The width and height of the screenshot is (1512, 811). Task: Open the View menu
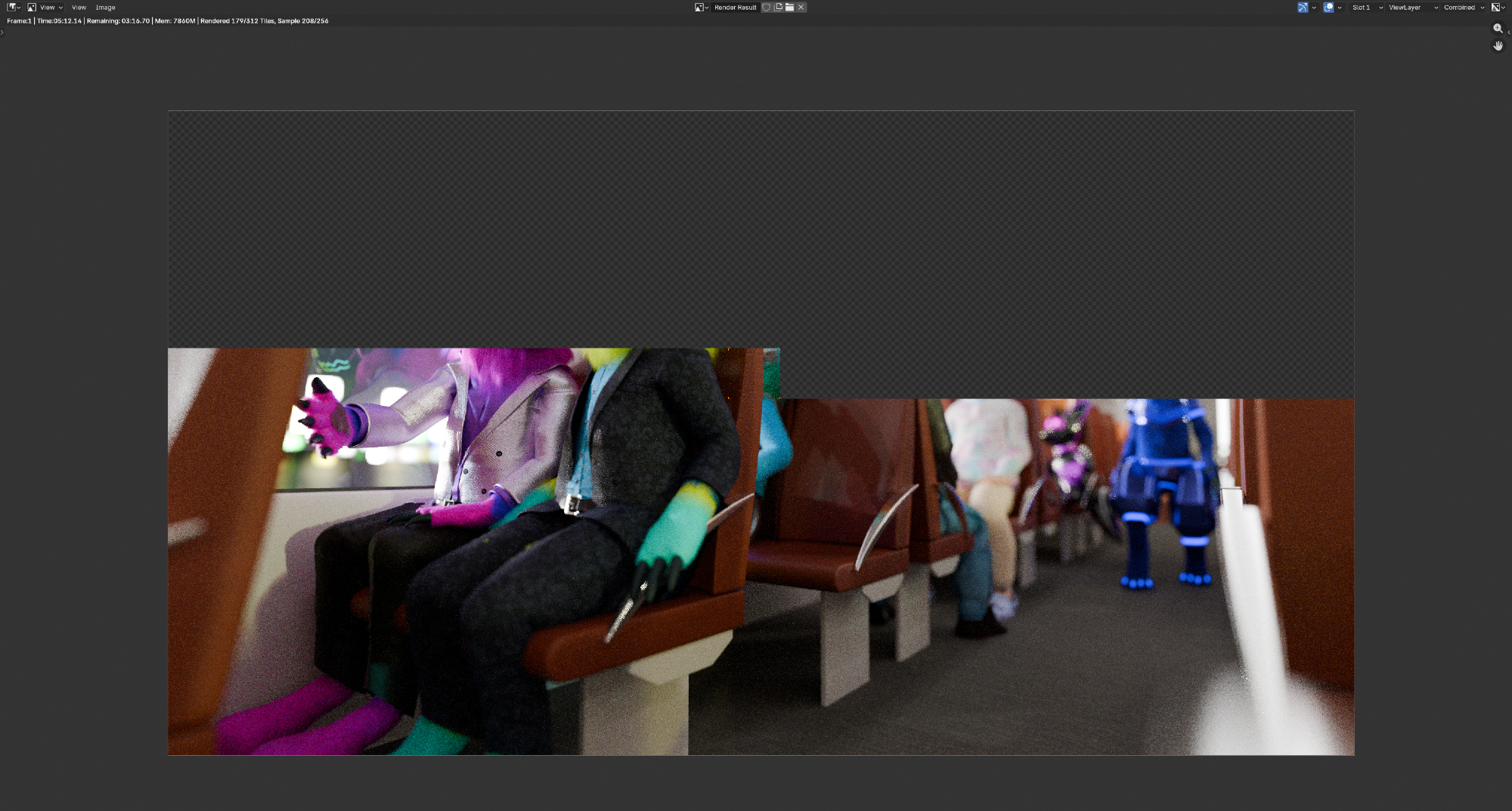click(79, 8)
